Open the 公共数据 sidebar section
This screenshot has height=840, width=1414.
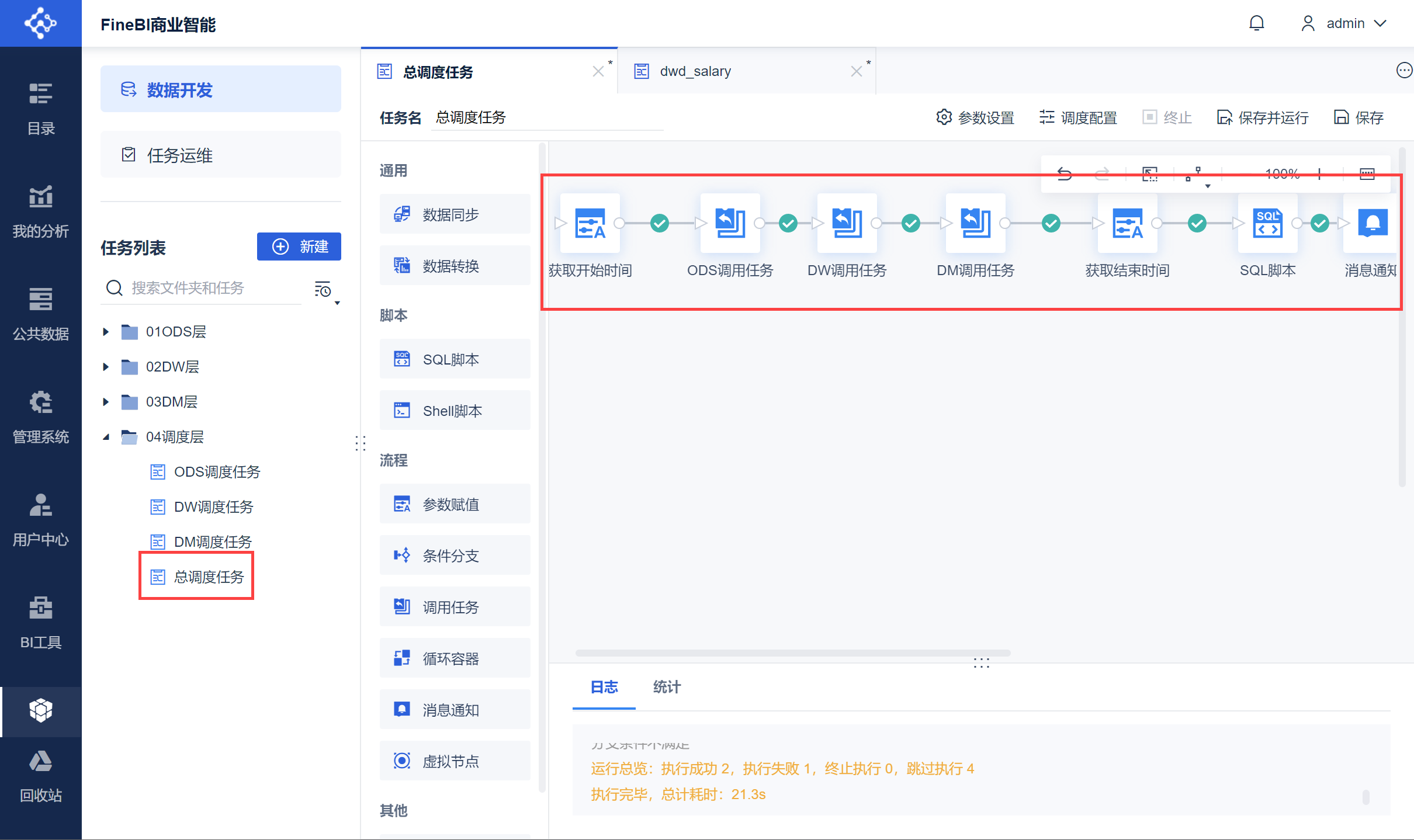(40, 315)
